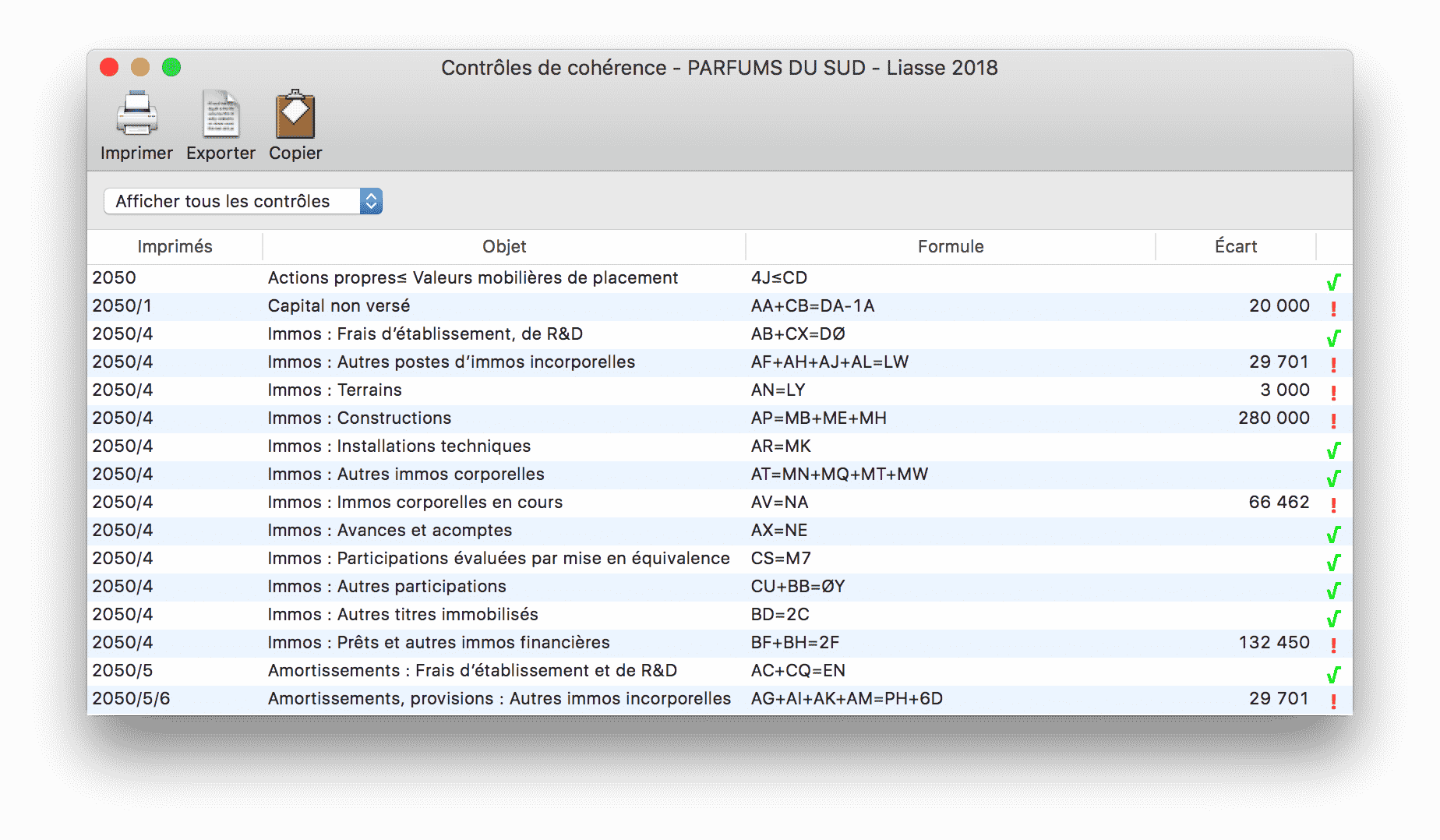
Task: Select the 'Capital non versé' row
Action: coord(720,306)
